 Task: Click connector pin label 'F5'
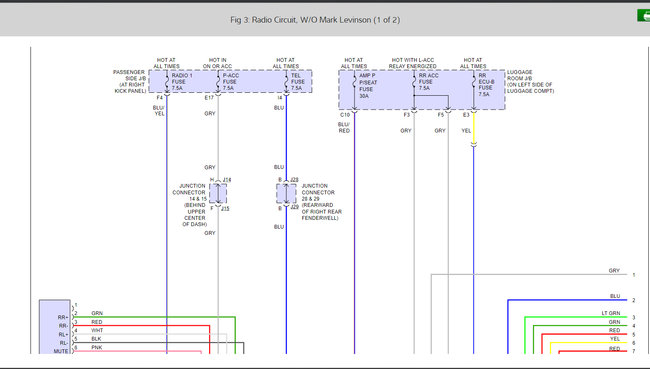[441, 115]
